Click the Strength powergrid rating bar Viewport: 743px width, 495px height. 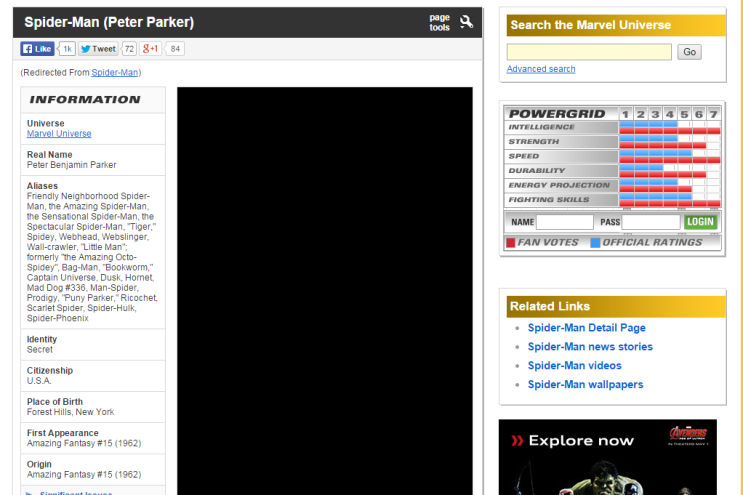(x=670, y=142)
